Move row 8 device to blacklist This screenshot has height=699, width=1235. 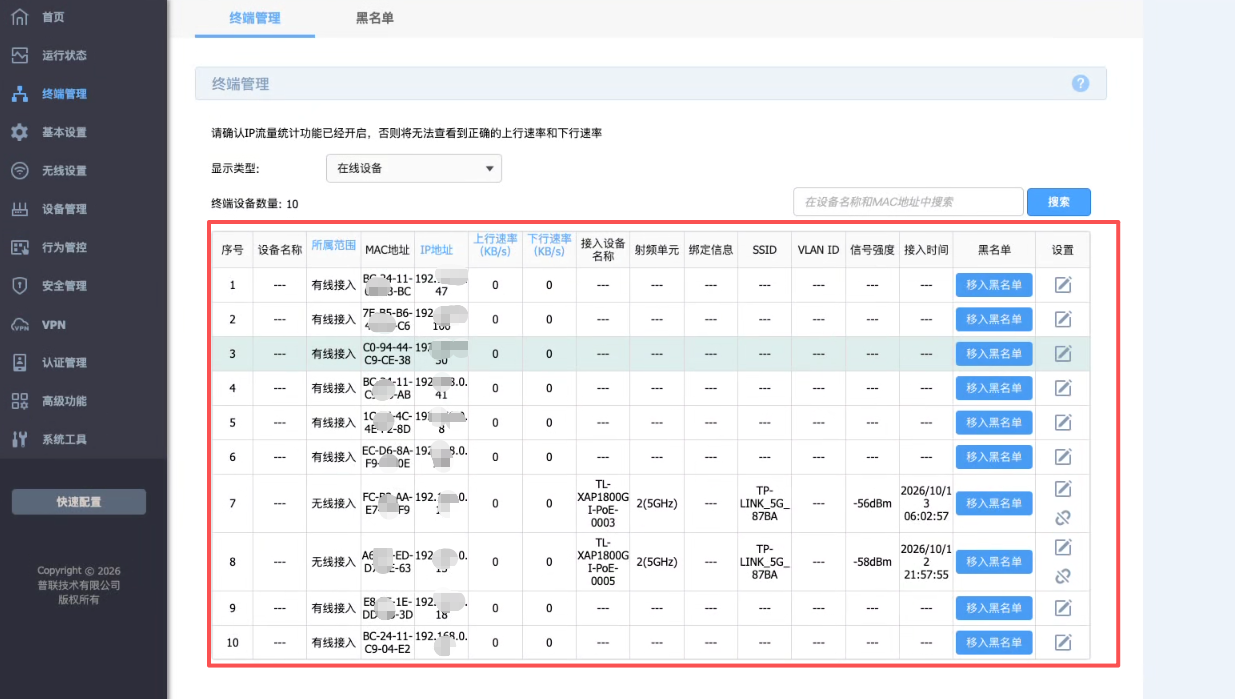click(994, 562)
